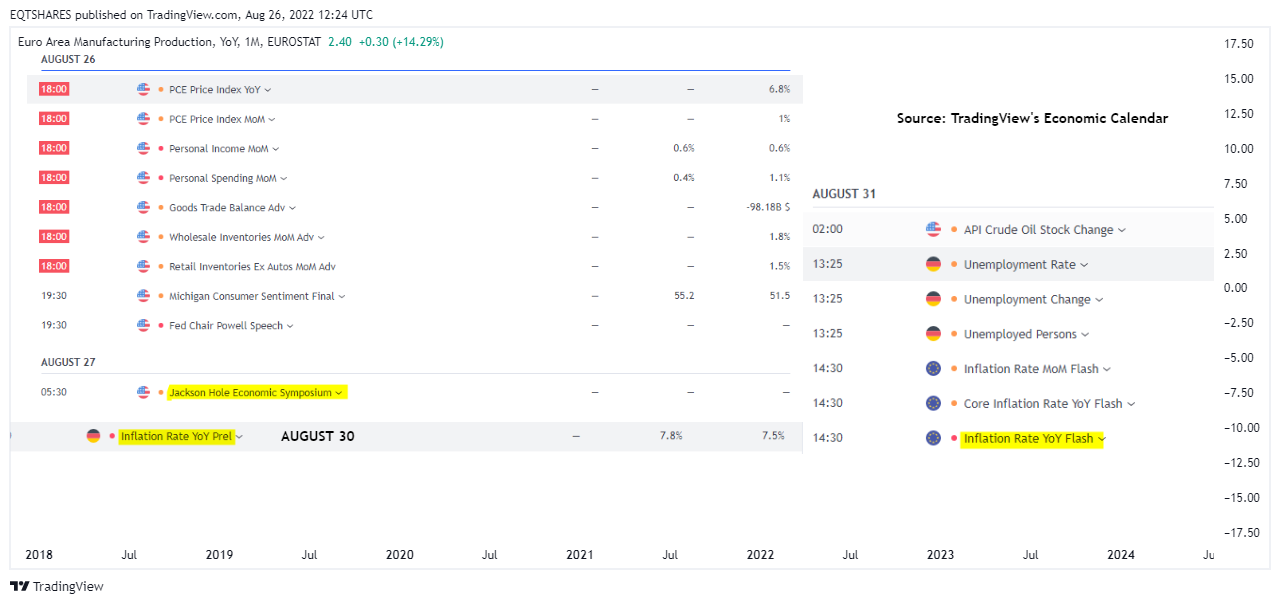Open the Retail Inventories Ex Autos MoM Adv event
1280x604 pixels.
252,266
